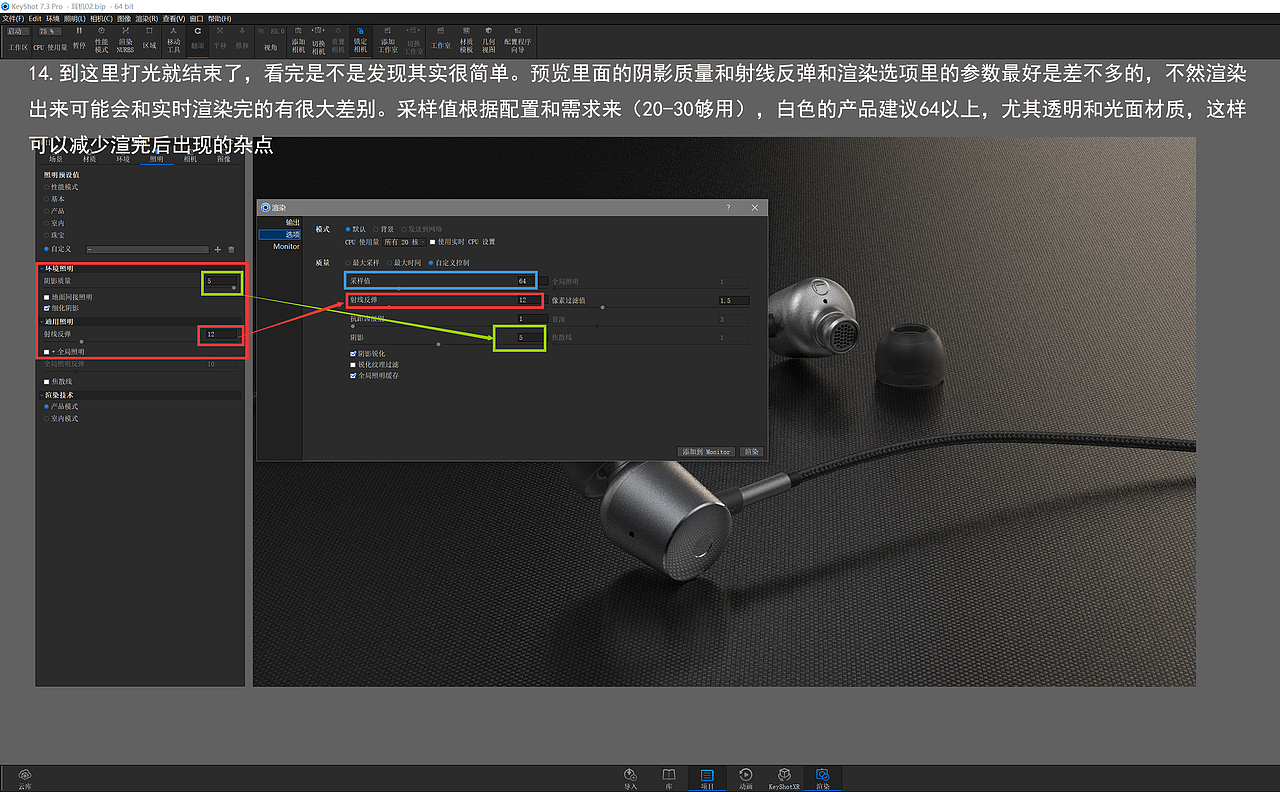Click pixel filter value field 1.5

pyautogui.click(x=733, y=300)
